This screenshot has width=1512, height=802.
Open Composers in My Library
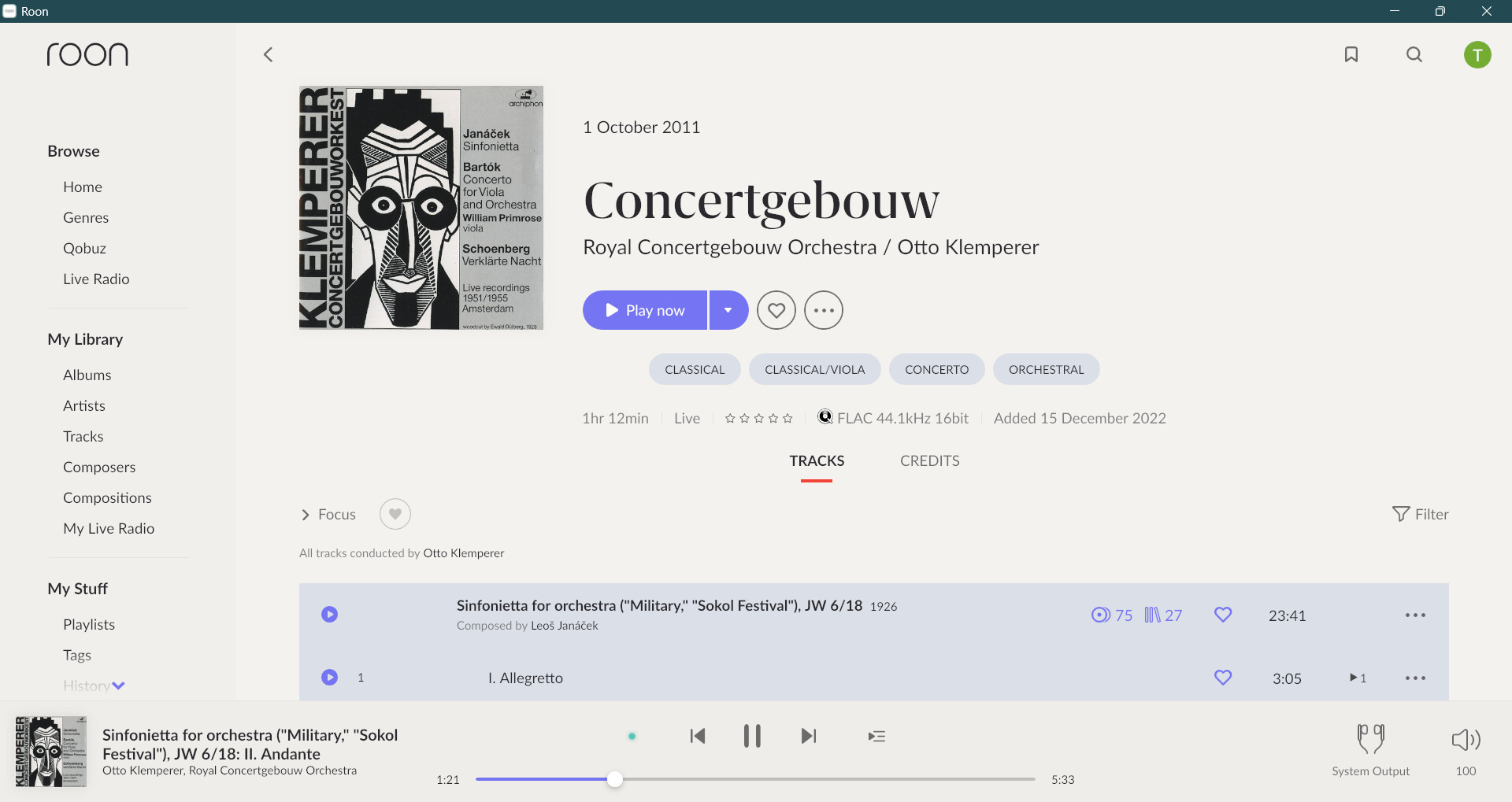coord(99,467)
